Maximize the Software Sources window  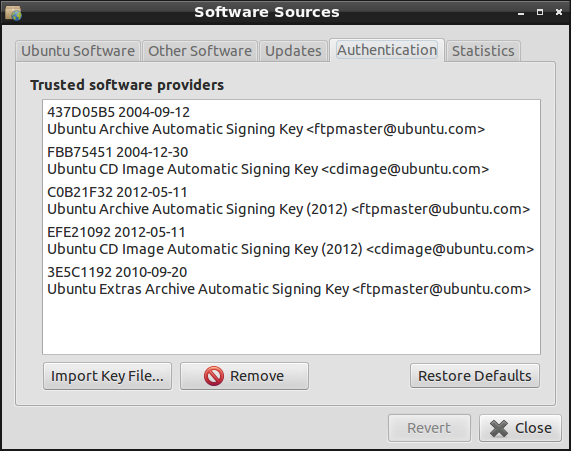coord(540,12)
